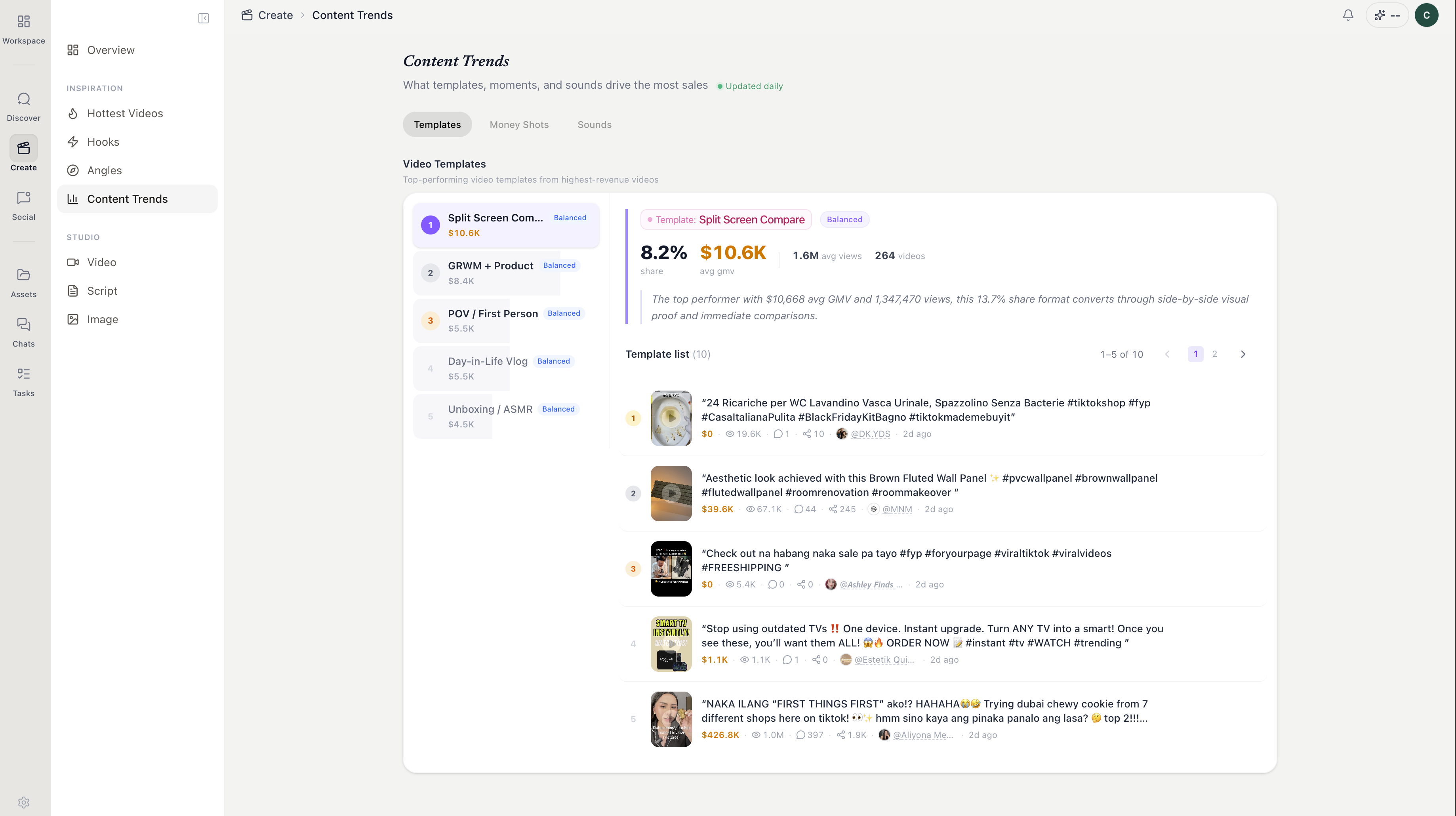This screenshot has height=816, width=1456.
Task: Open Hottest Videos in sidebar
Action: click(x=125, y=114)
